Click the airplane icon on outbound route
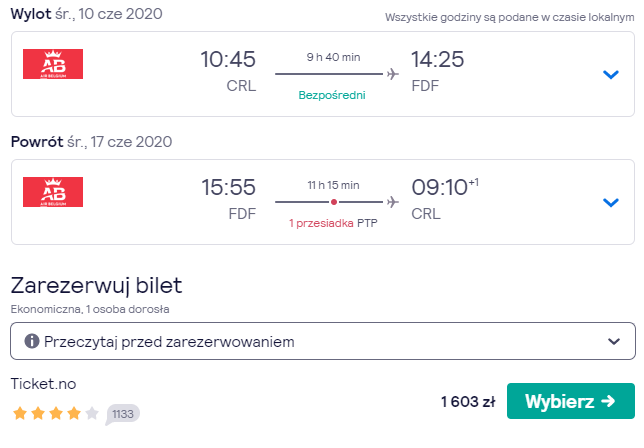644x448 pixels. (393, 74)
